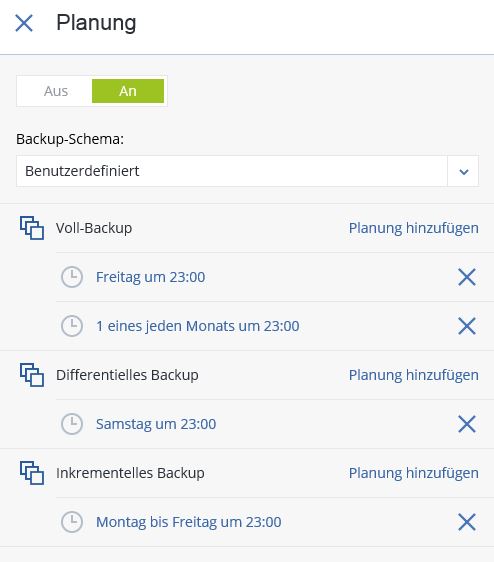This screenshot has width=494, height=562.
Task: Remove the Samstag um 23:00 schedule
Action: coord(467,424)
